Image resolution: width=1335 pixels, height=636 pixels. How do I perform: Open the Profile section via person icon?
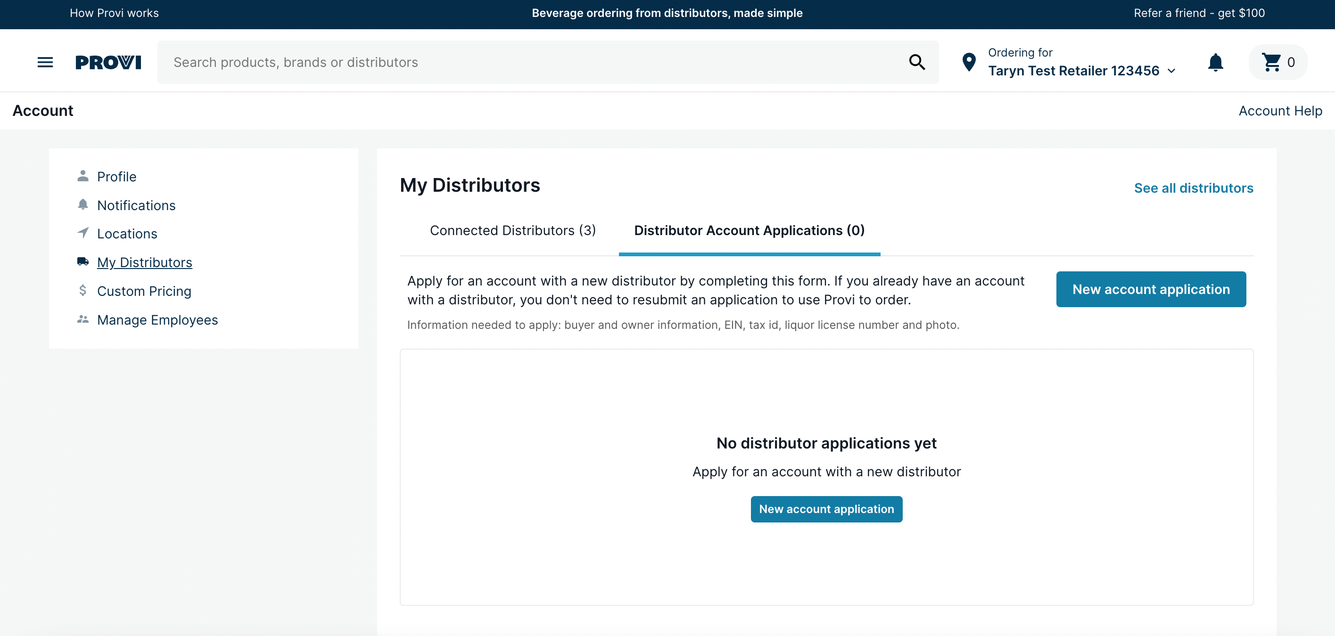[x=82, y=176]
